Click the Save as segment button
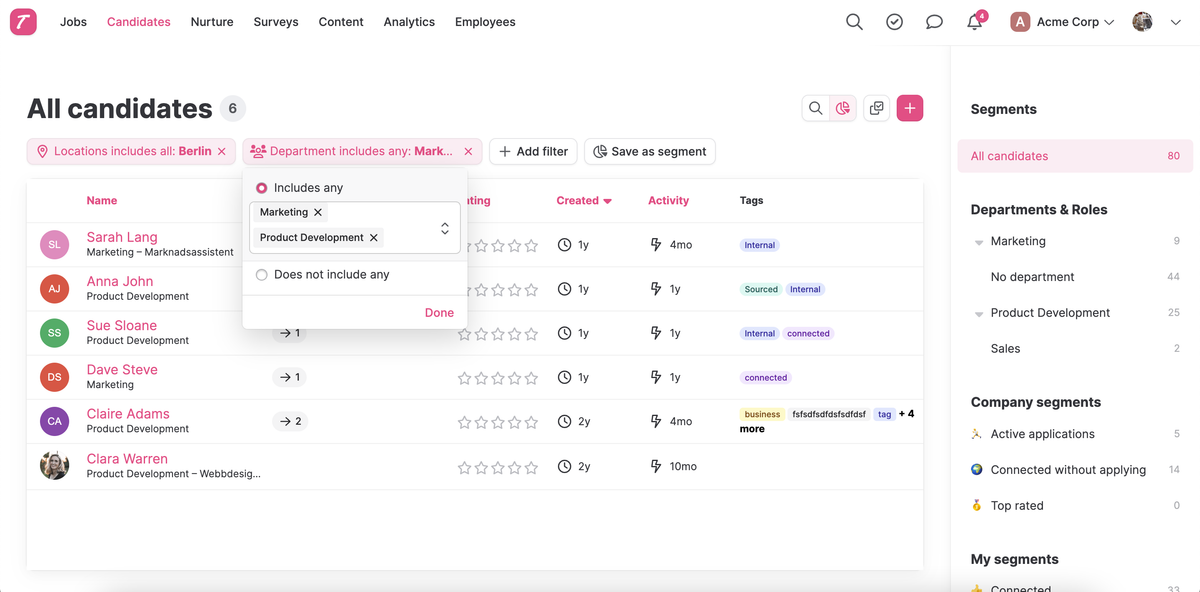 click(650, 152)
